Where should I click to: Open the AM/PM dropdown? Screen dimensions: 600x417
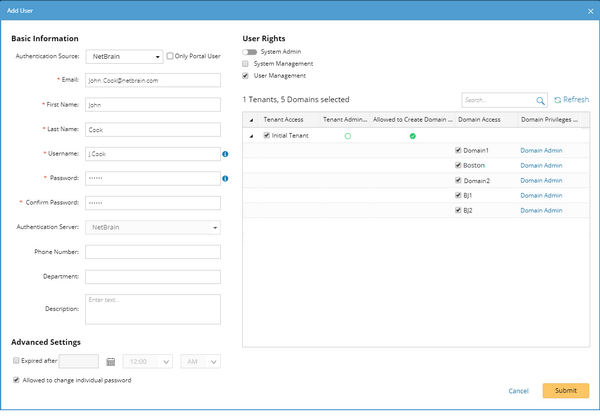click(200, 361)
